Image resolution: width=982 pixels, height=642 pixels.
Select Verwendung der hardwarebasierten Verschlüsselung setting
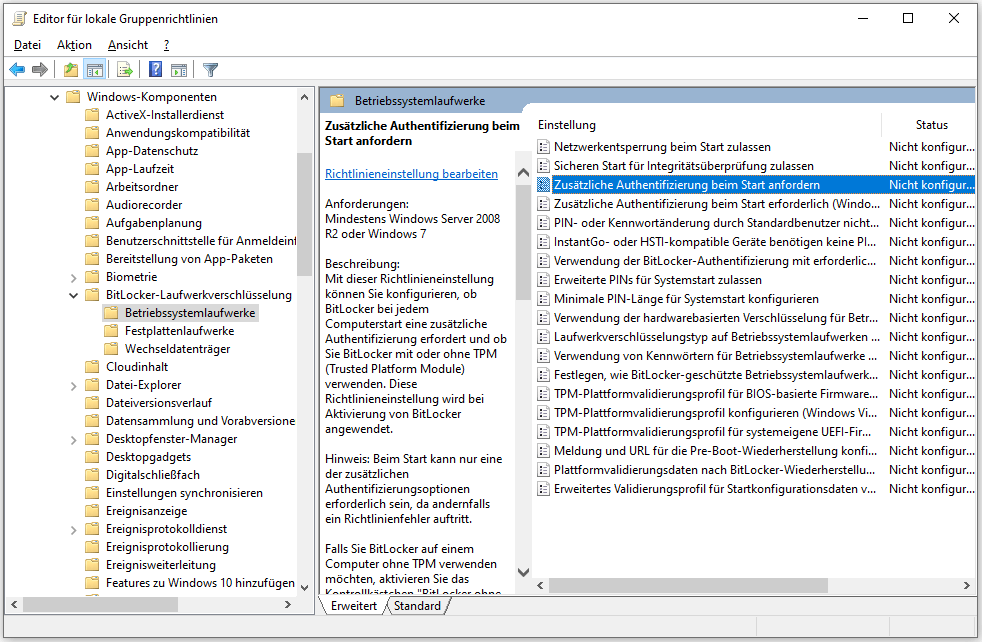click(716, 318)
